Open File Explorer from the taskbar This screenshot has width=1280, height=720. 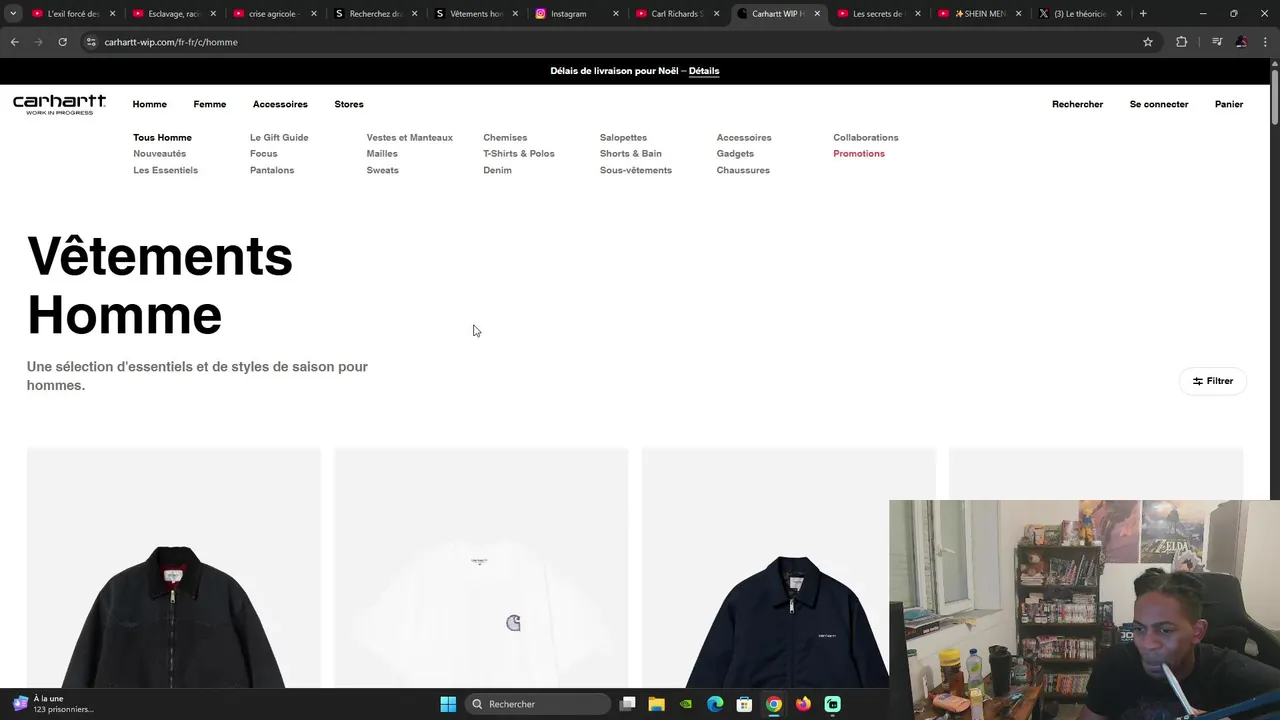coord(657,704)
